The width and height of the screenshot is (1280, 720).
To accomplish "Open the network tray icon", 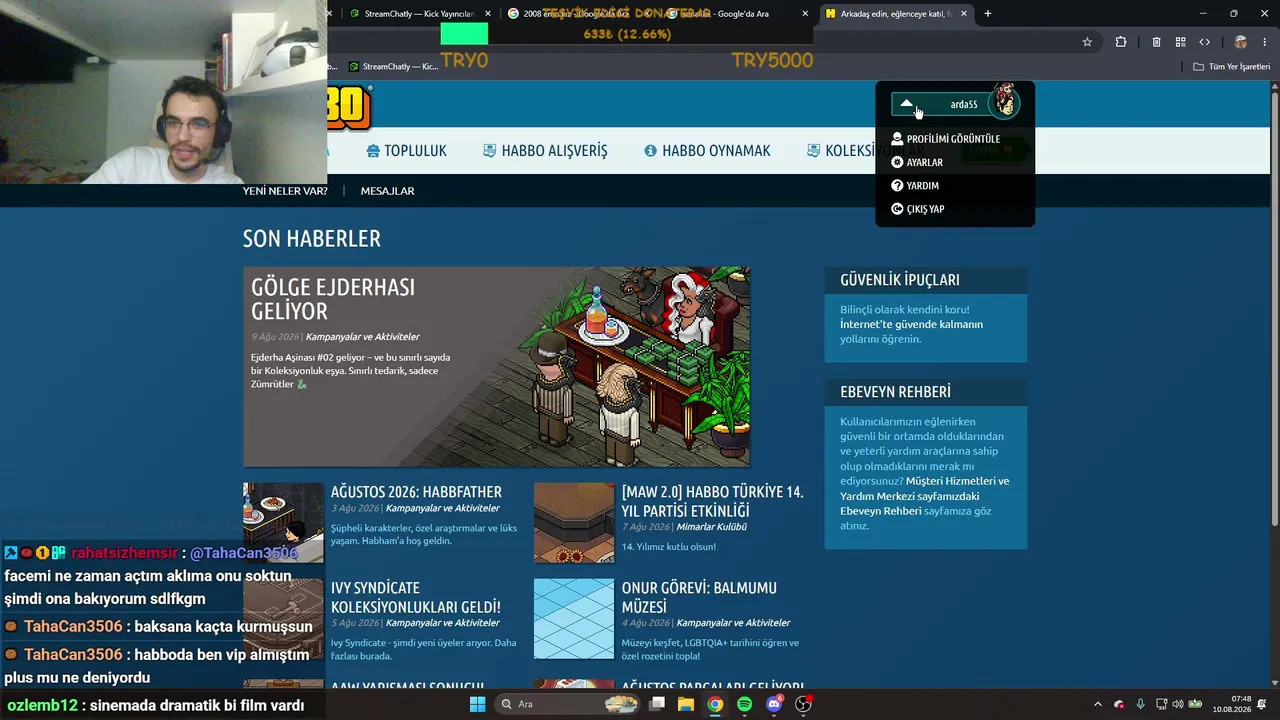I will coord(1161,704).
